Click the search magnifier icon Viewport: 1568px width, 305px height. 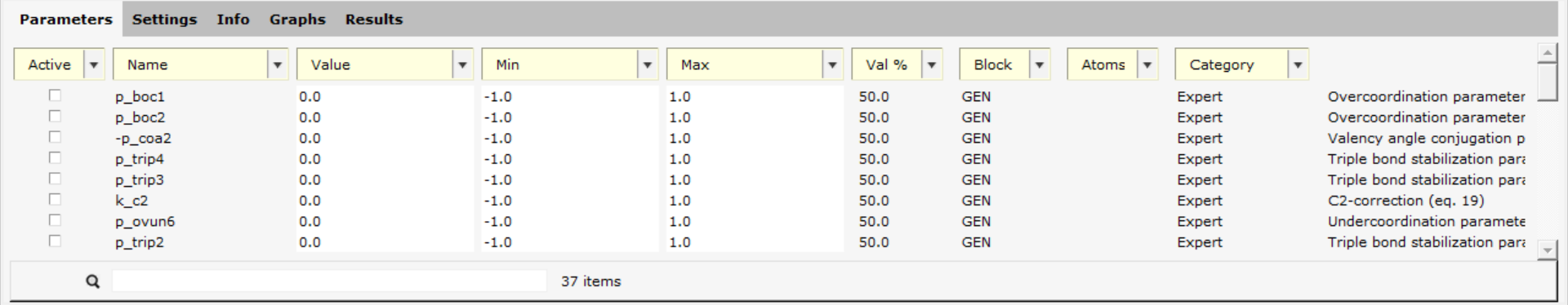tap(93, 281)
